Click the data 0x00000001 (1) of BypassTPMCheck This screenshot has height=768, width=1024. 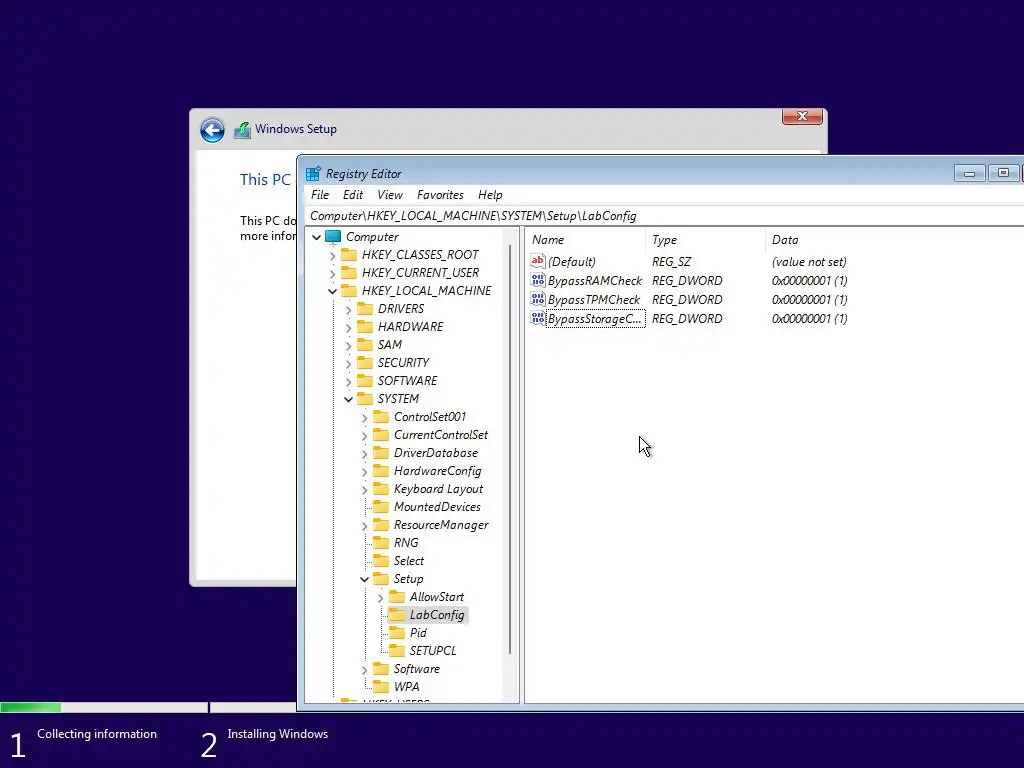[809, 300]
